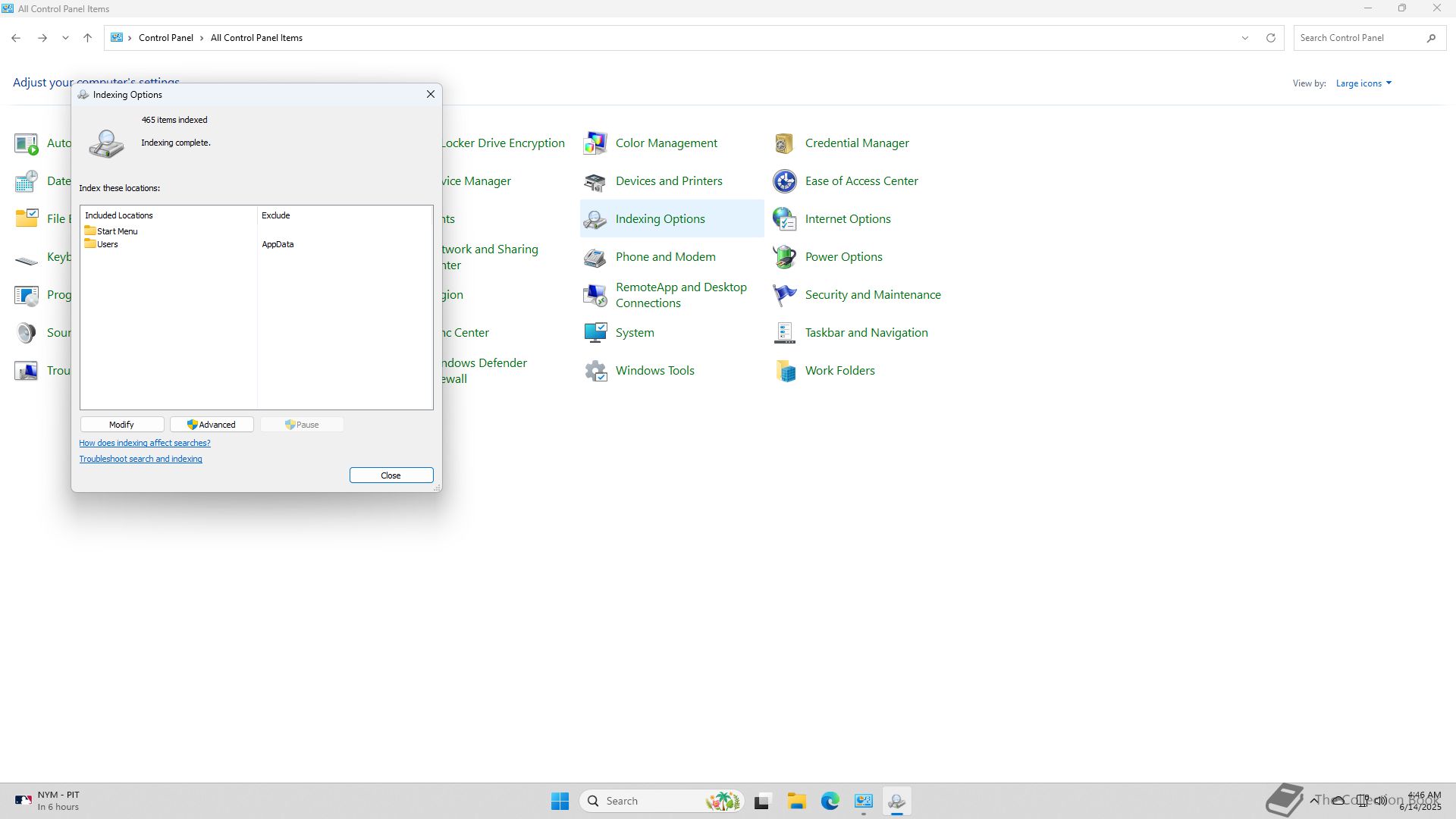Open the Power Options icon
Image resolution: width=1456 pixels, height=819 pixels.
[785, 257]
